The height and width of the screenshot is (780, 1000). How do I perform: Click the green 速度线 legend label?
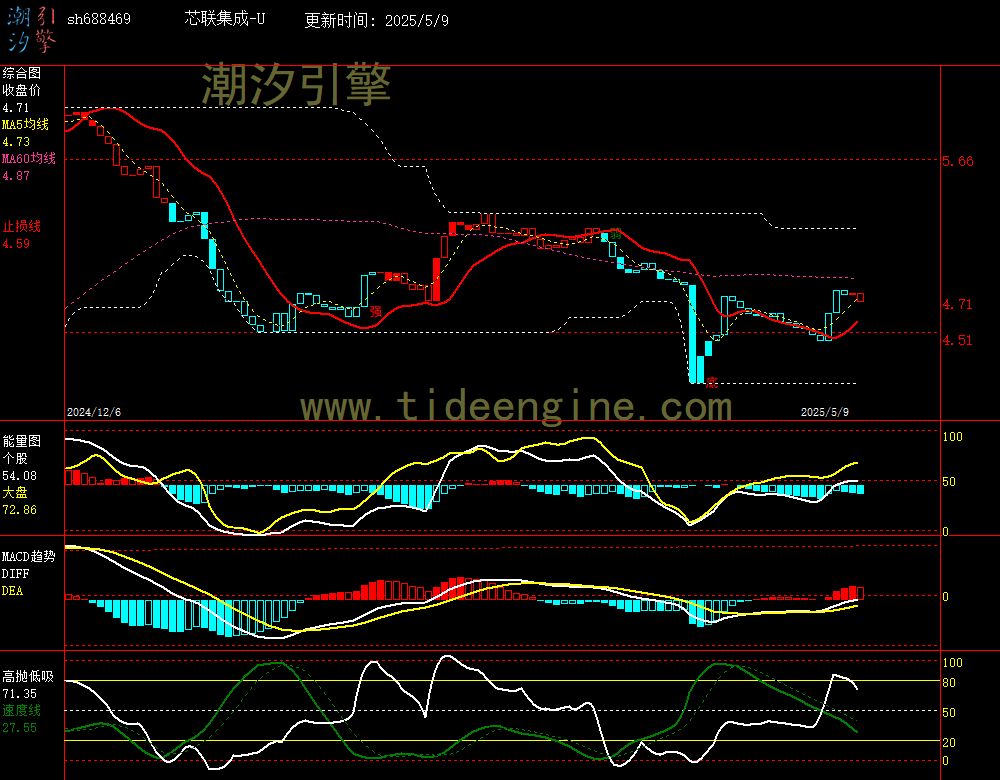point(21,710)
